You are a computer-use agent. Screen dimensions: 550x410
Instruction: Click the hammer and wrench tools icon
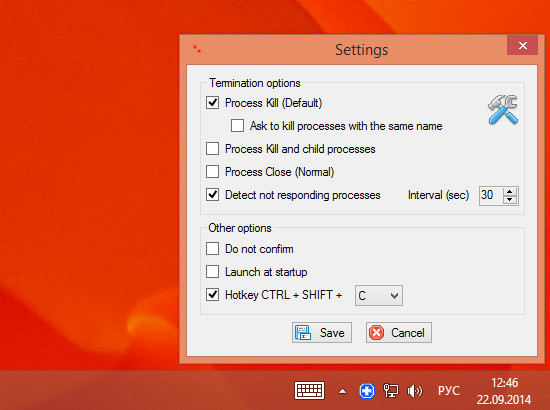pyautogui.click(x=503, y=109)
